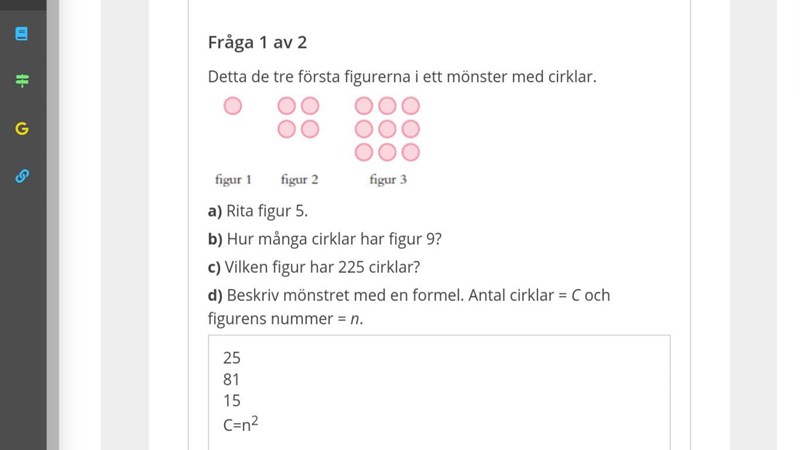
Task: Open the blue book icon in sidebar
Action: (22, 33)
